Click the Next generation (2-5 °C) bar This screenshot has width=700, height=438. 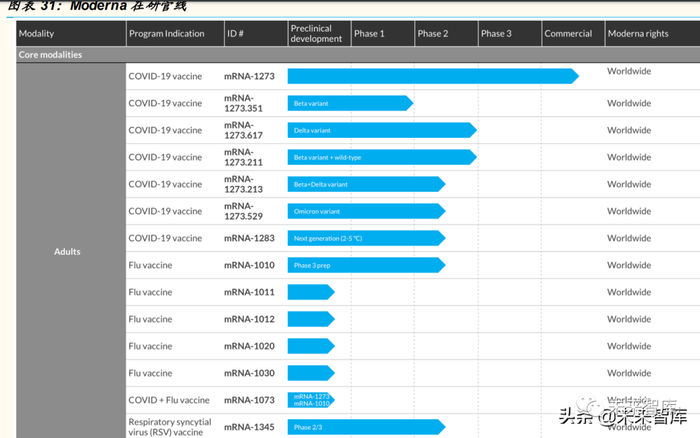coord(367,238)
